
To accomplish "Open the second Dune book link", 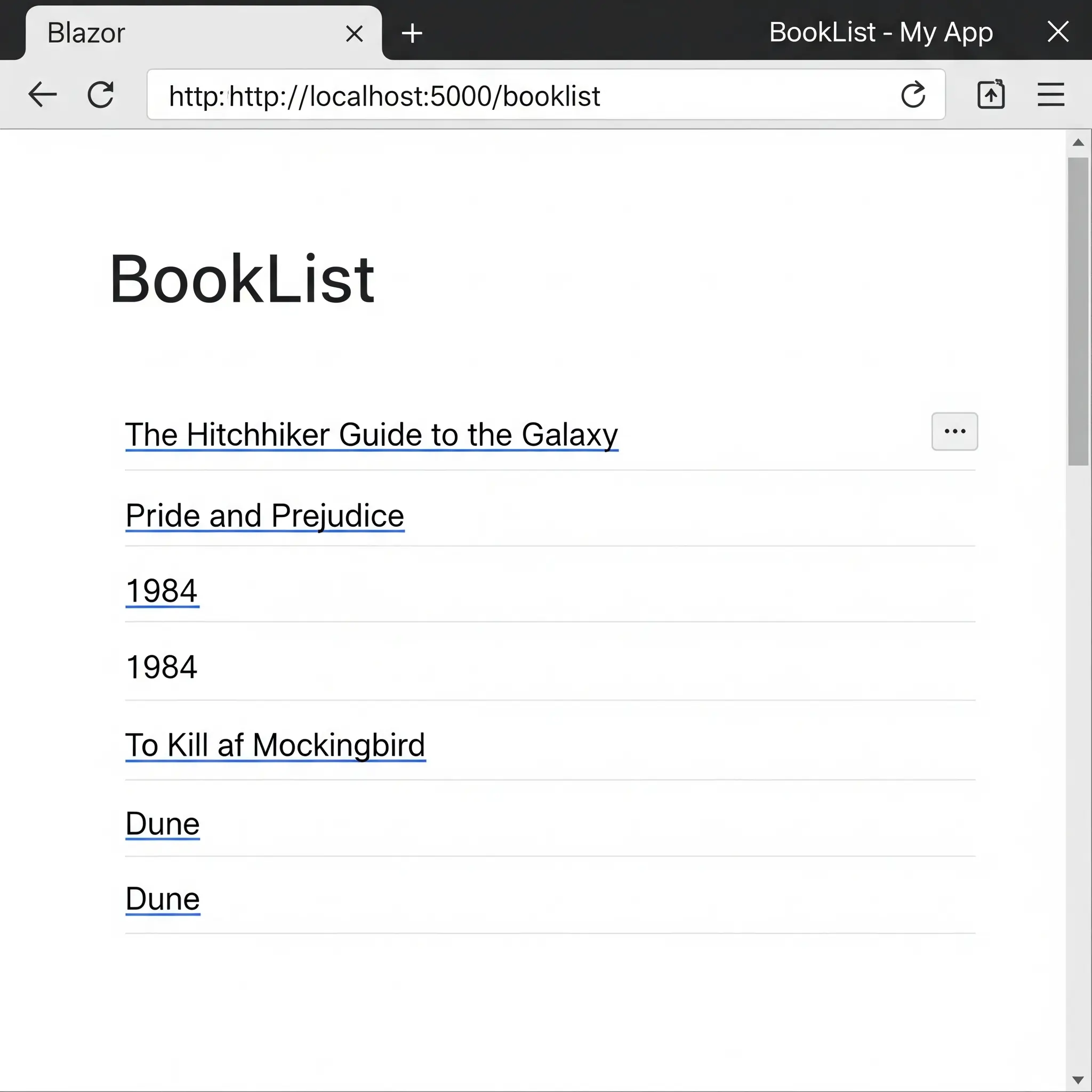I will click(x=162, y=898).
